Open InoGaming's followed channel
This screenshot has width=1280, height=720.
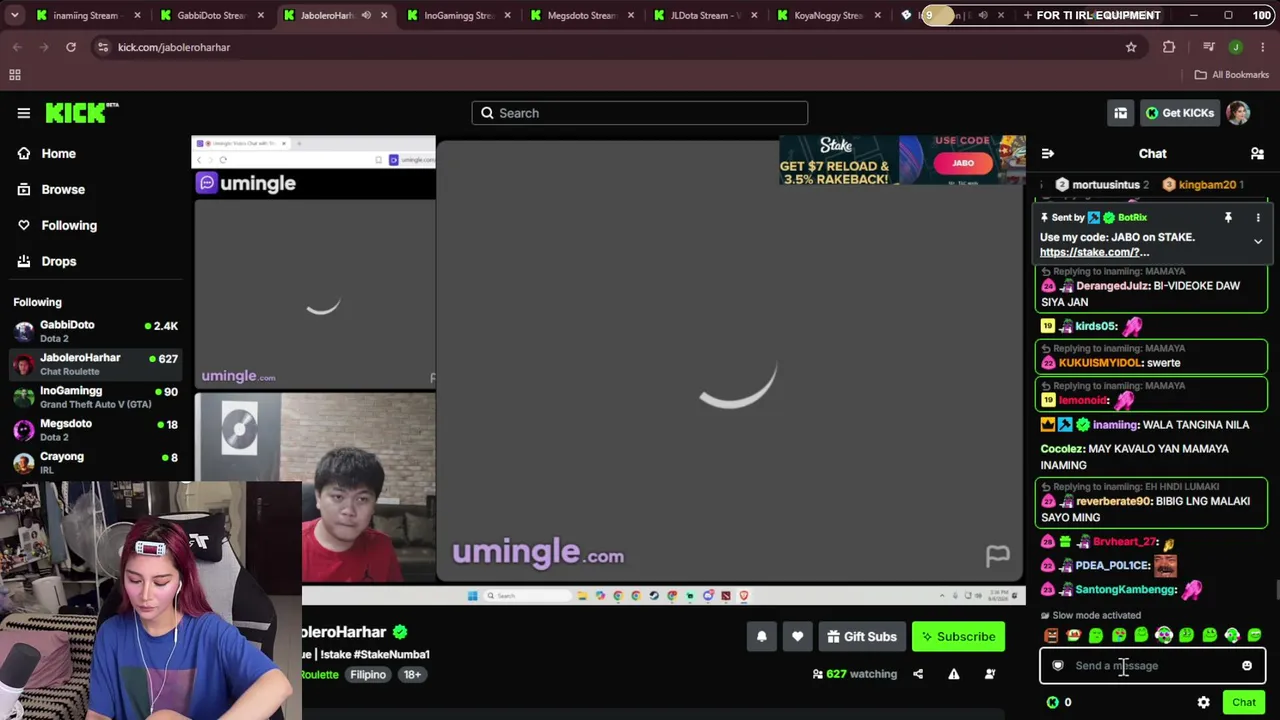point(95,397)
